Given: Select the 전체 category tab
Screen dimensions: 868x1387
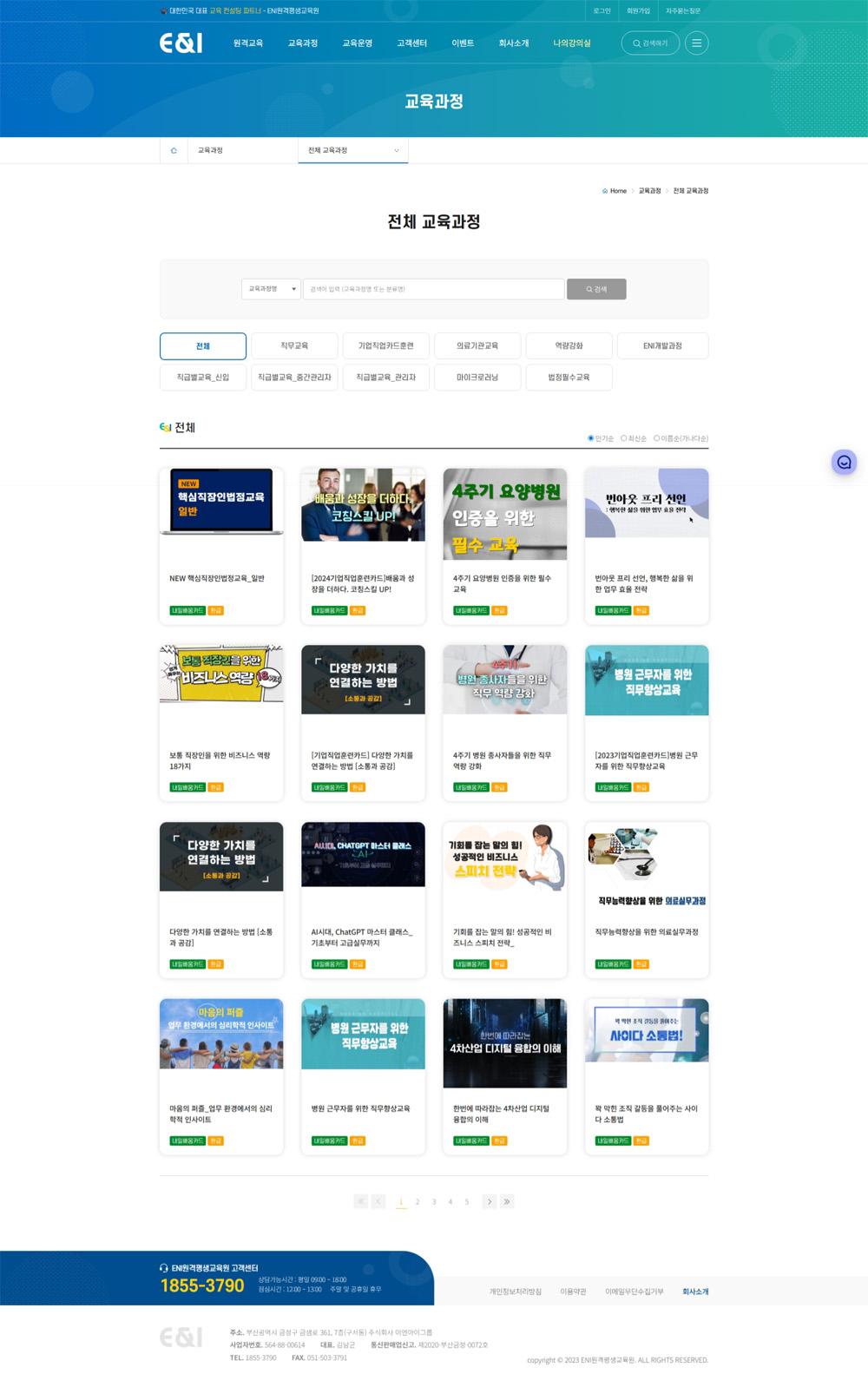Looking at the screenshot, I should [203, 345].
